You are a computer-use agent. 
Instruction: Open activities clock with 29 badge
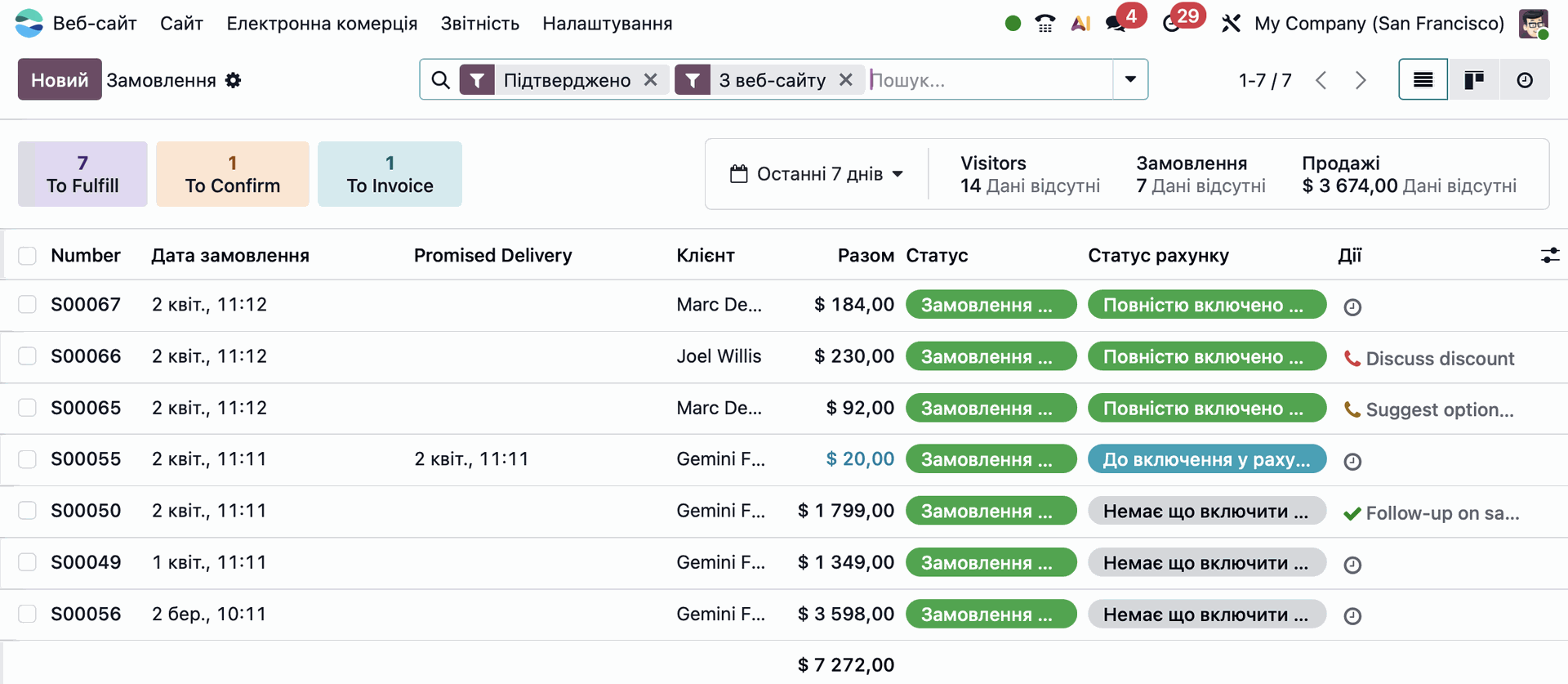pyautogui.click(x=1173, y=24)
